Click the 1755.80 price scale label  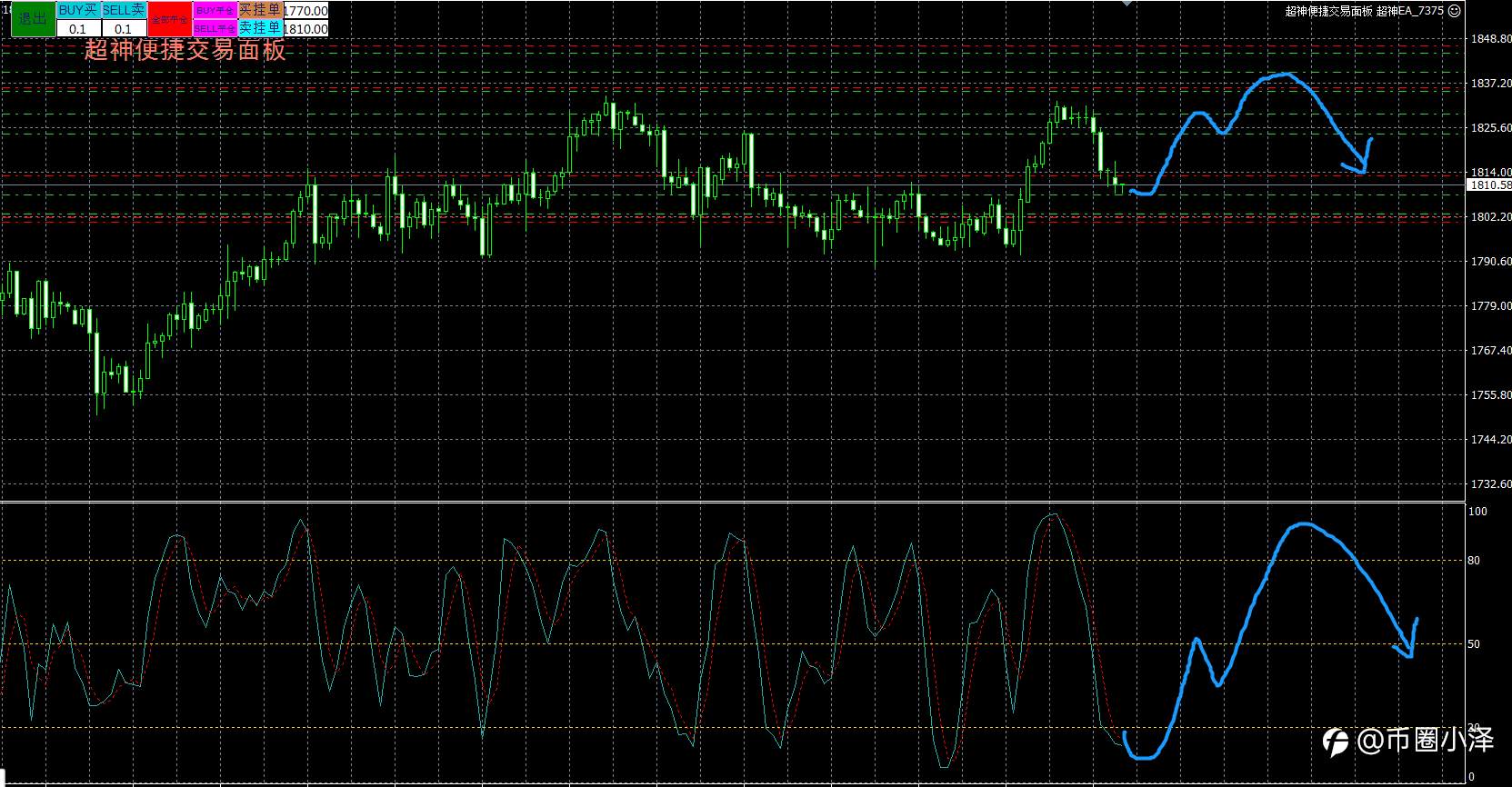click(1492, 395)
